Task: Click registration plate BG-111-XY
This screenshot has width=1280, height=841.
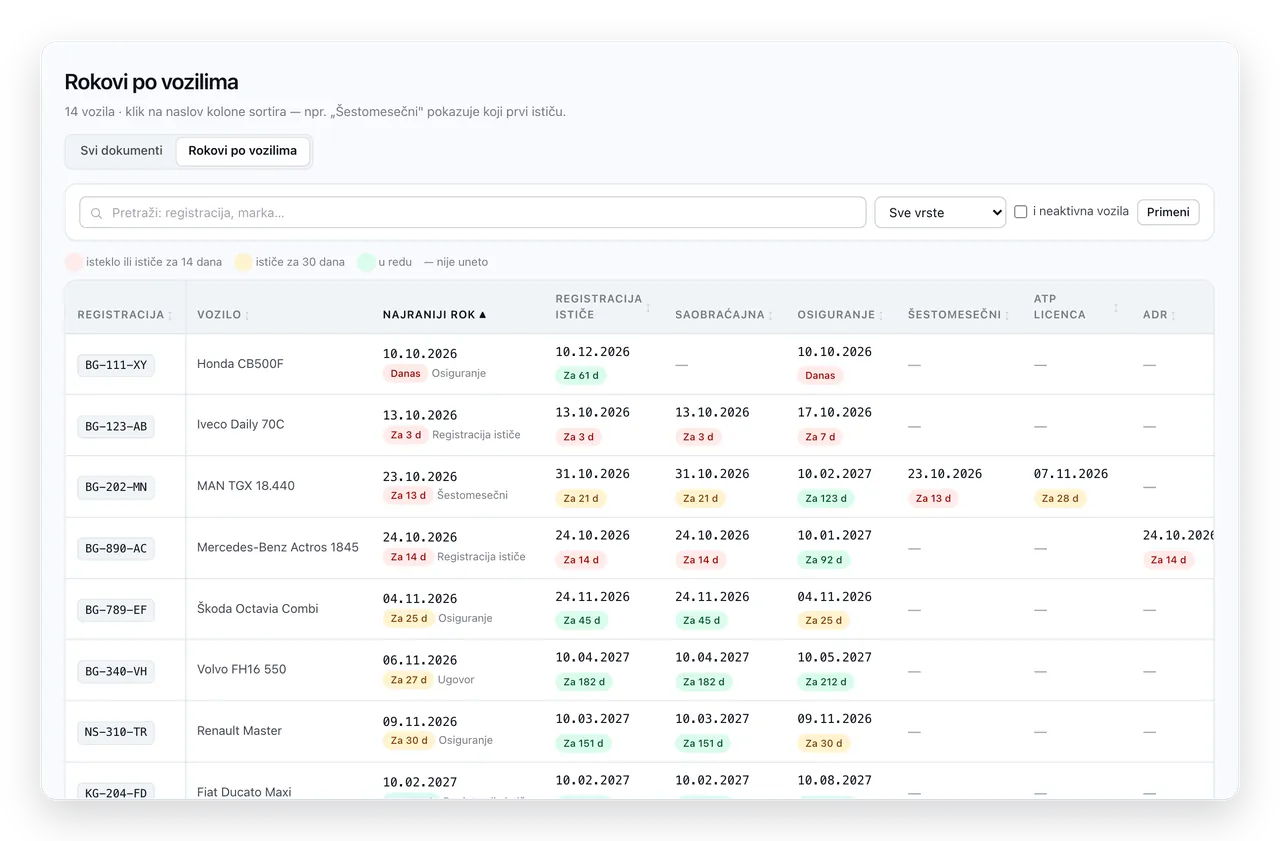Action: coord(116,365)
